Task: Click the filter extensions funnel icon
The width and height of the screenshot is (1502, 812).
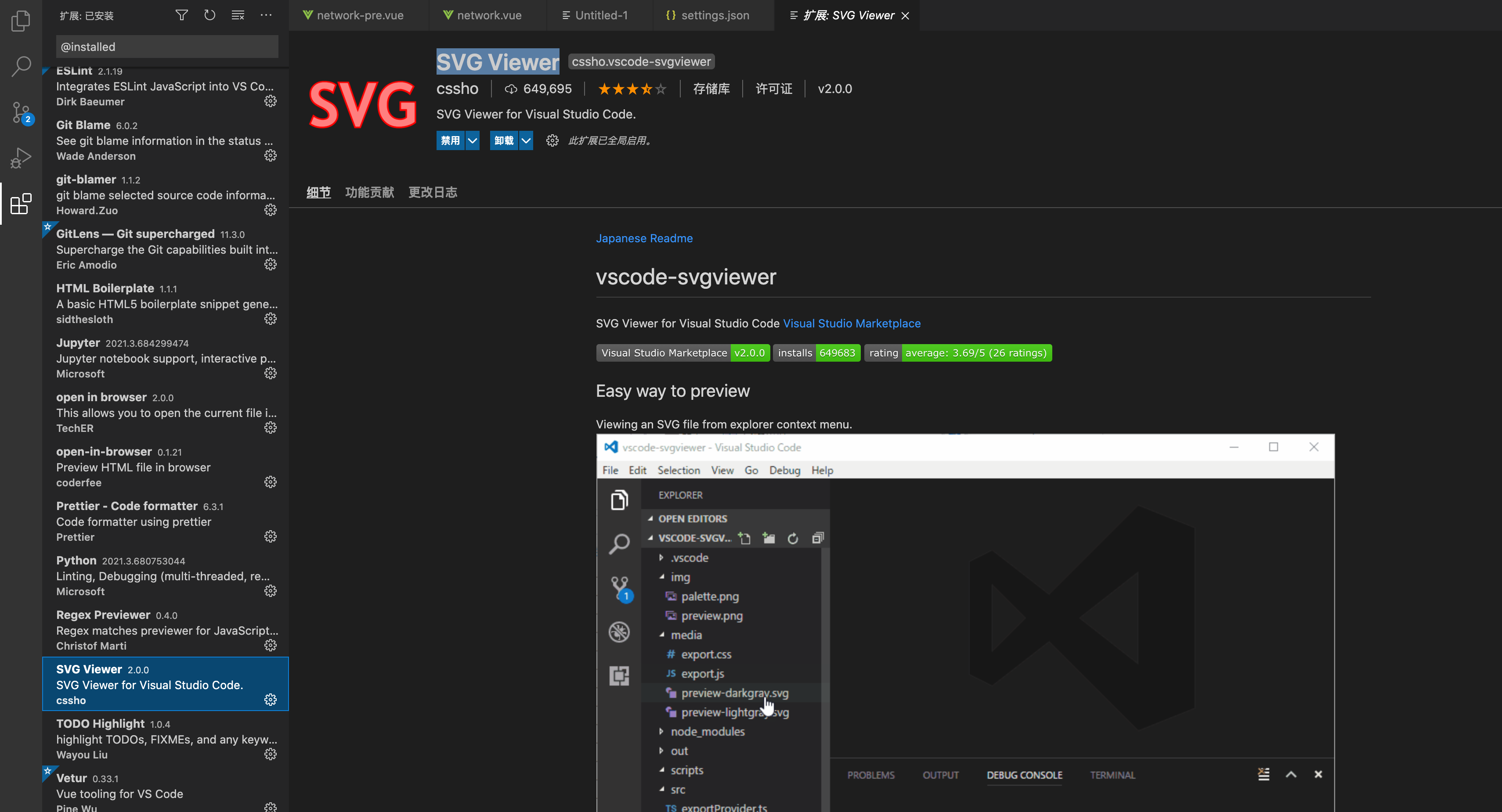Action: pos(181,15)
